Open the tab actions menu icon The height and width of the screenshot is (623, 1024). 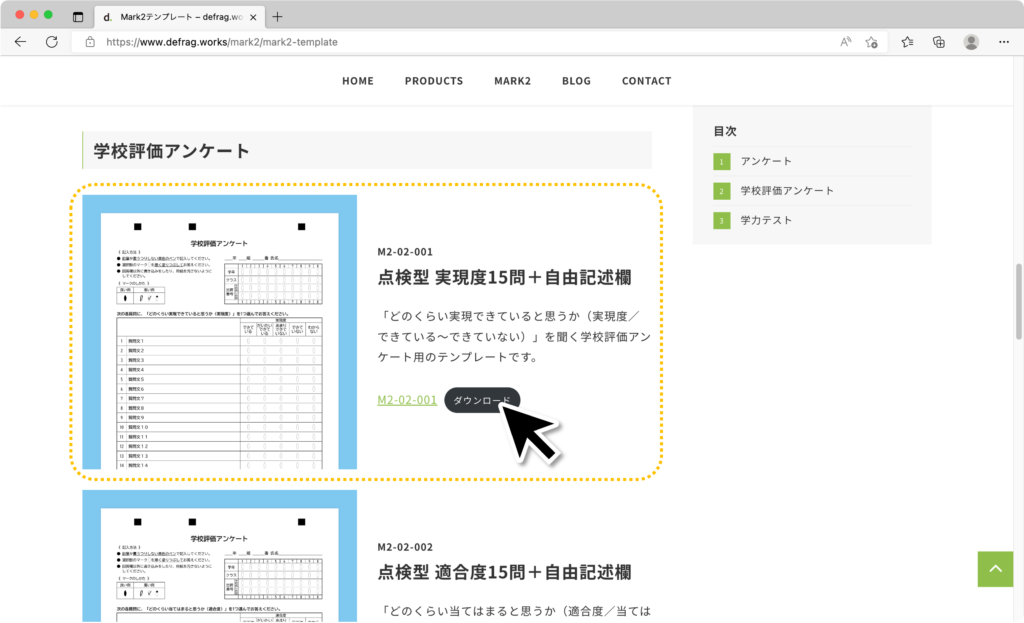[x=78, y=17]
